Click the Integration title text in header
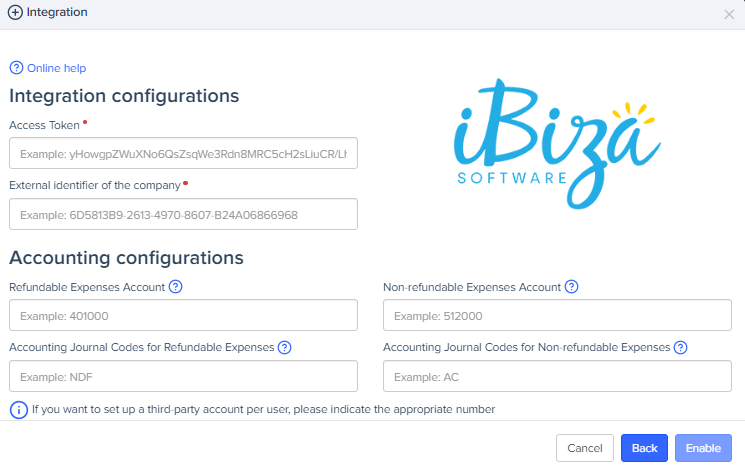The height and width of the screenshot is (471, 745). tap(57, 13)
